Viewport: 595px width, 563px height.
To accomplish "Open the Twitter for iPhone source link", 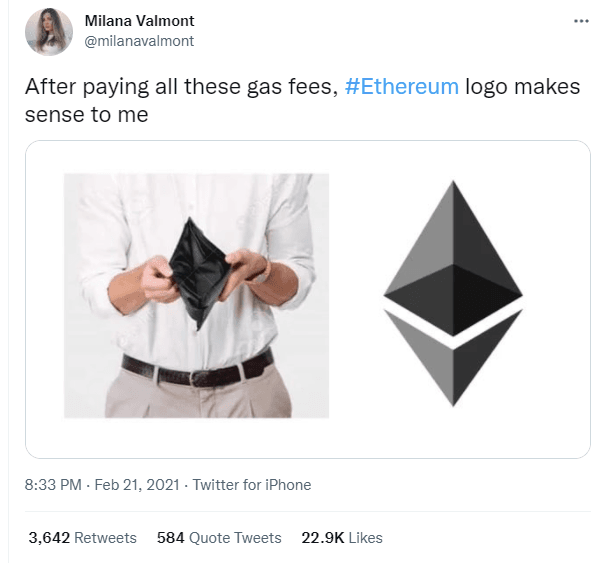I will 252,485.
